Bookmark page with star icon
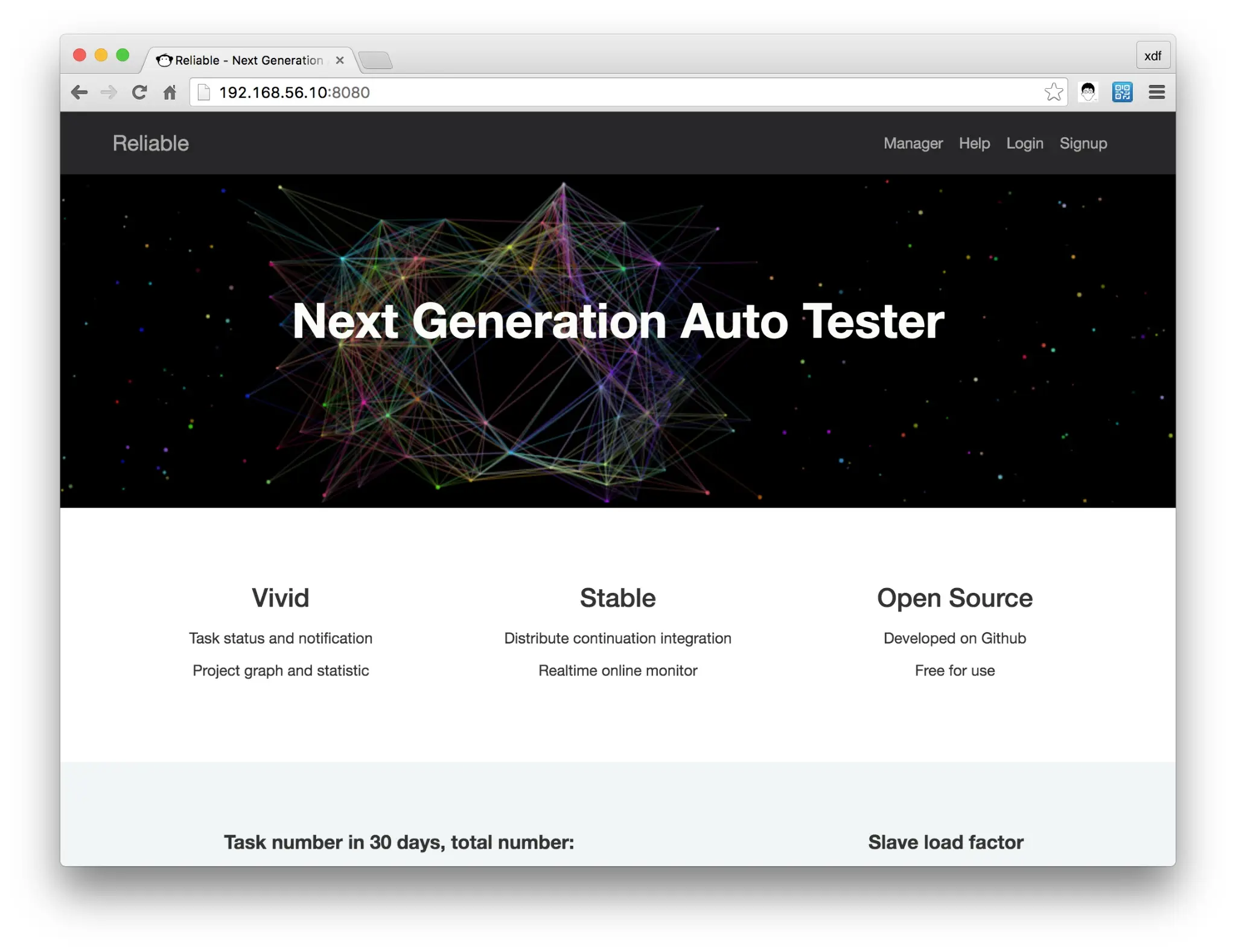The height and width of the screenshot is (952, 1236). coord(1053,92)
